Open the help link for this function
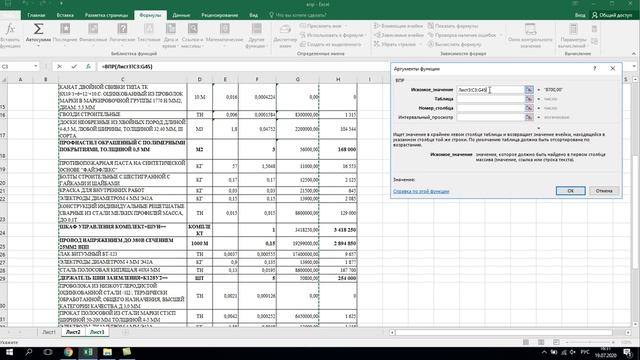 tap(421, 191)
